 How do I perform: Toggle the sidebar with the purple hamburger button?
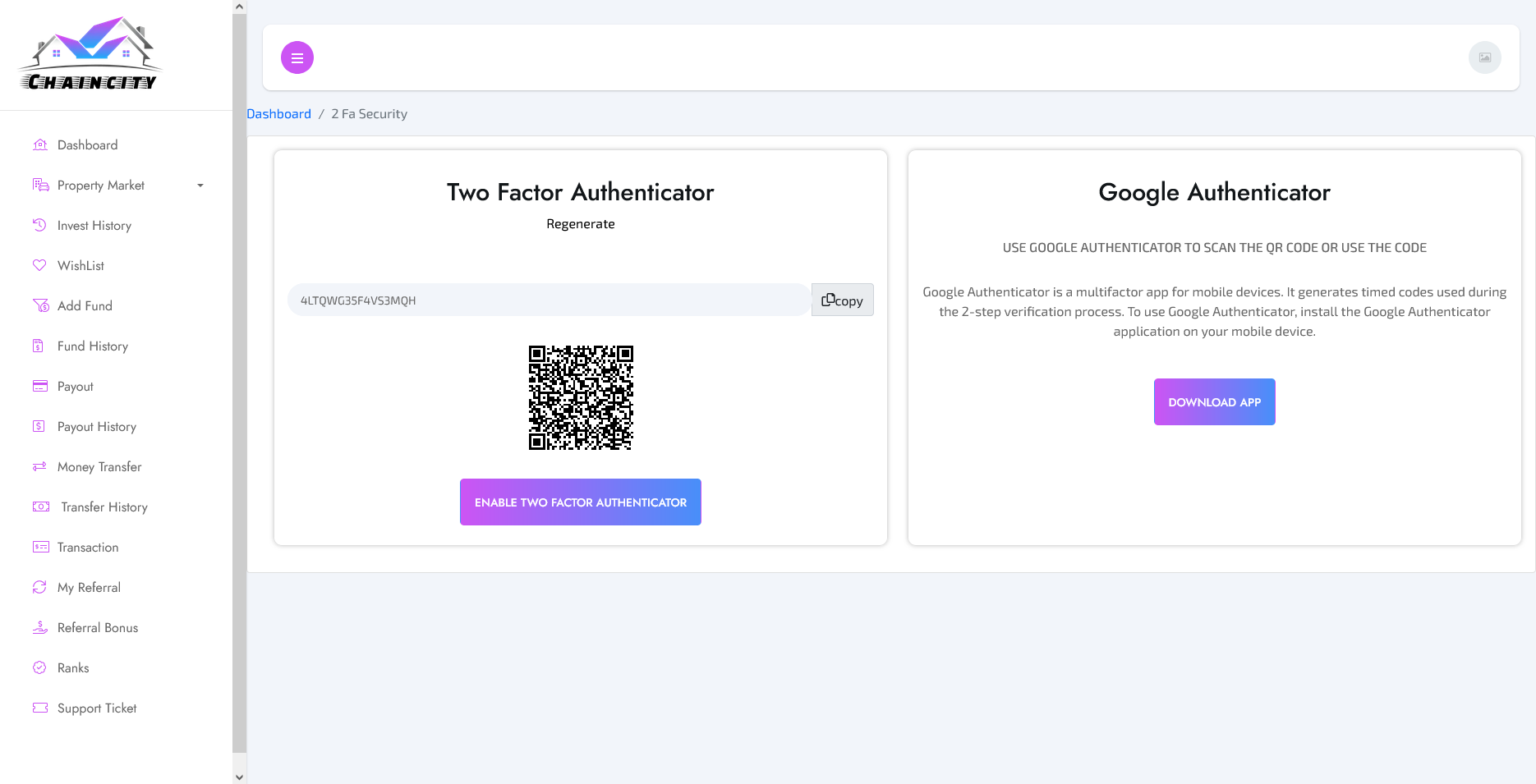pyautogui.click(x=297, y=57)
